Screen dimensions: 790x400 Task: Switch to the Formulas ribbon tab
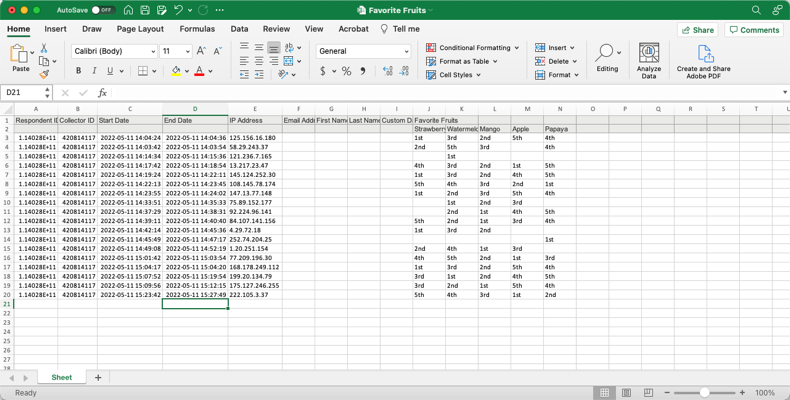pyautogui.click(x=197, y=29)
